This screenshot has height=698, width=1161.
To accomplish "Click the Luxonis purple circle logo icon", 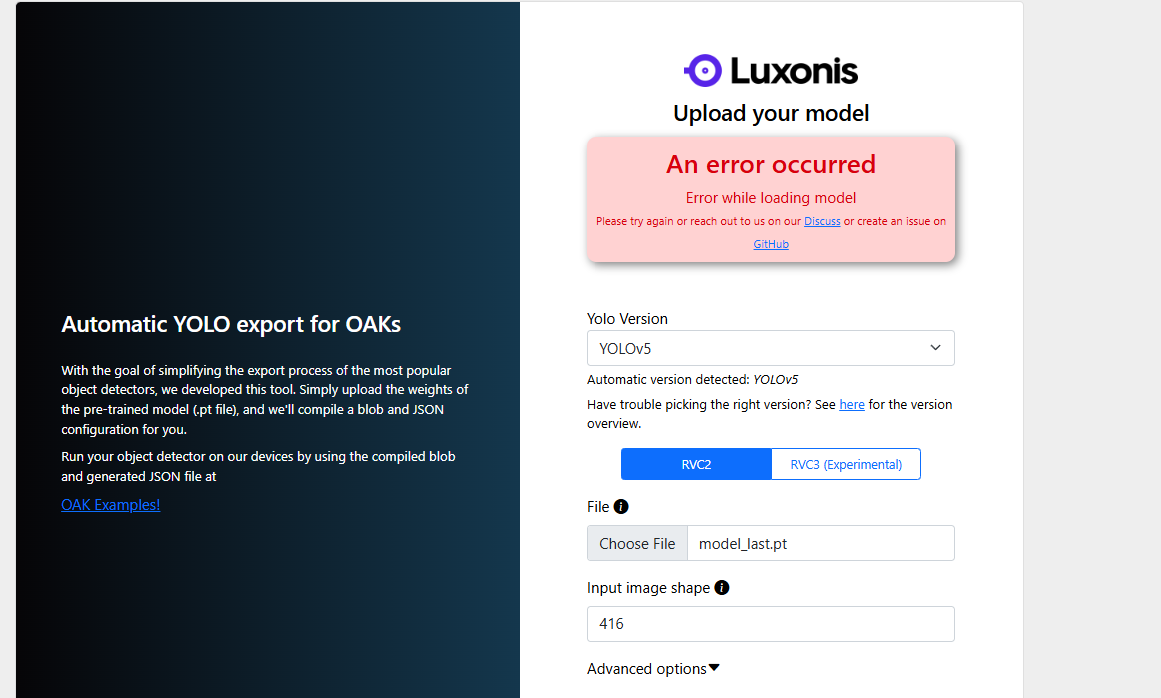I will coord(703,70).
